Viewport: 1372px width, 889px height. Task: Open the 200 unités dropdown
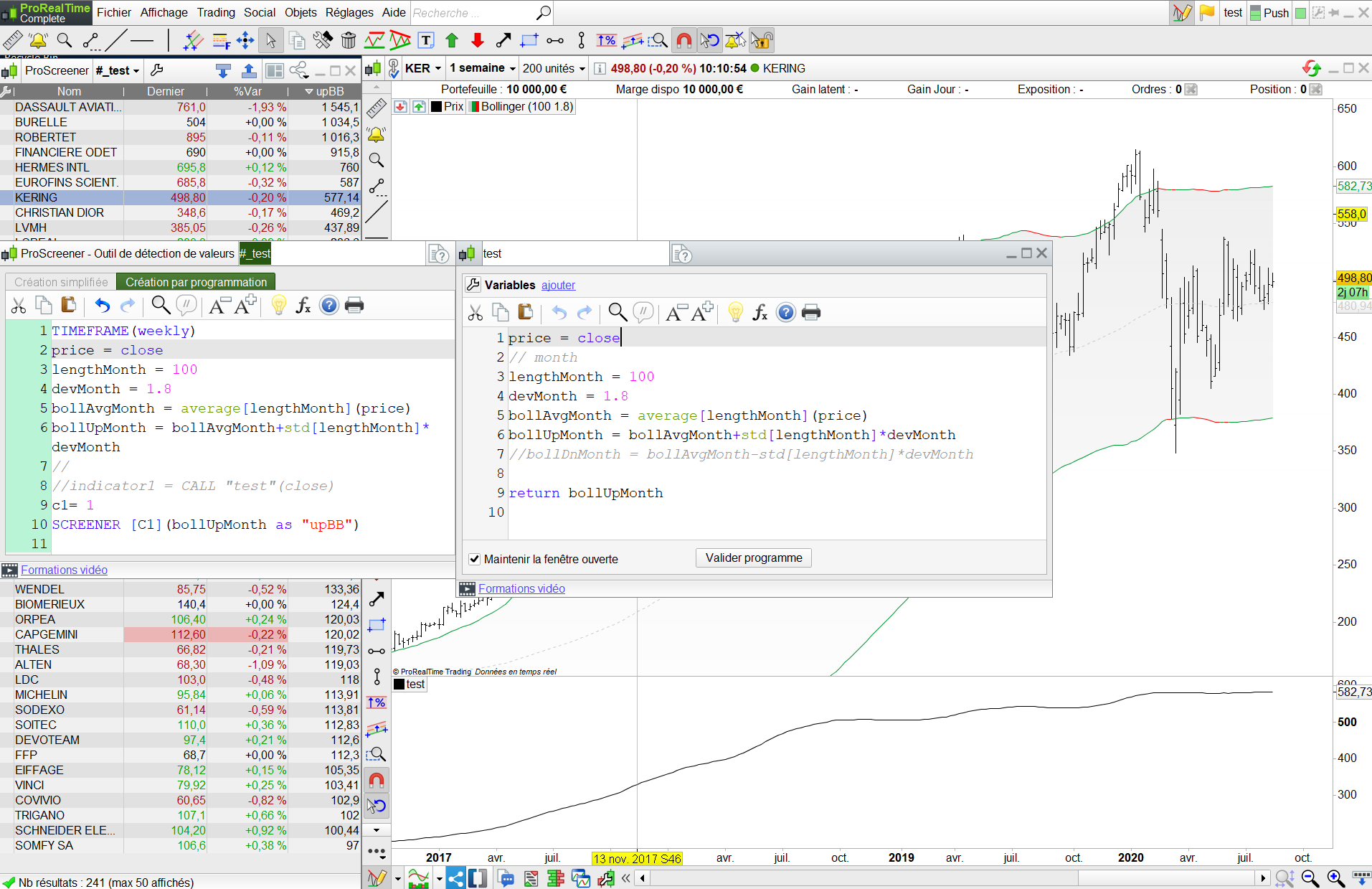[x=554, y=68]
